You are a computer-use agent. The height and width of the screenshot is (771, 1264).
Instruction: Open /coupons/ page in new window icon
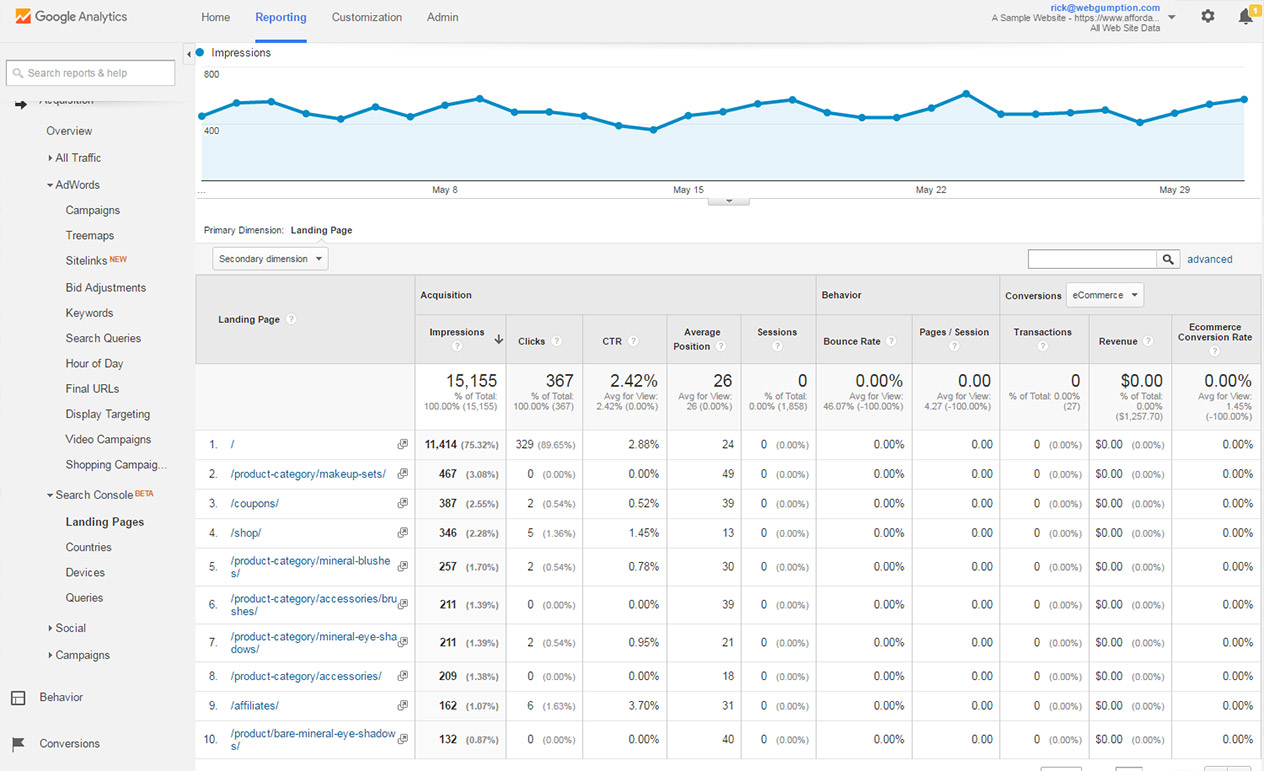(x=402, y=503)
